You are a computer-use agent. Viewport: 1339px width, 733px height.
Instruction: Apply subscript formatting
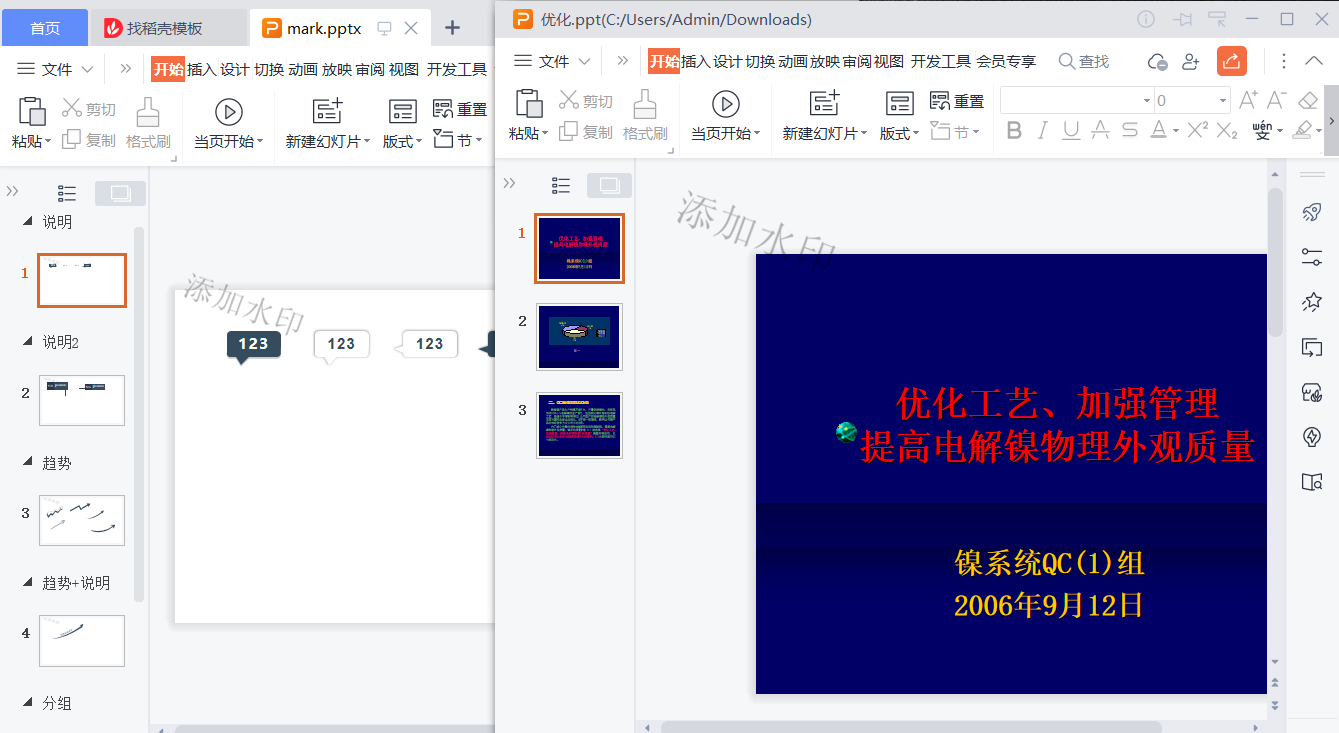point(1227,130)
